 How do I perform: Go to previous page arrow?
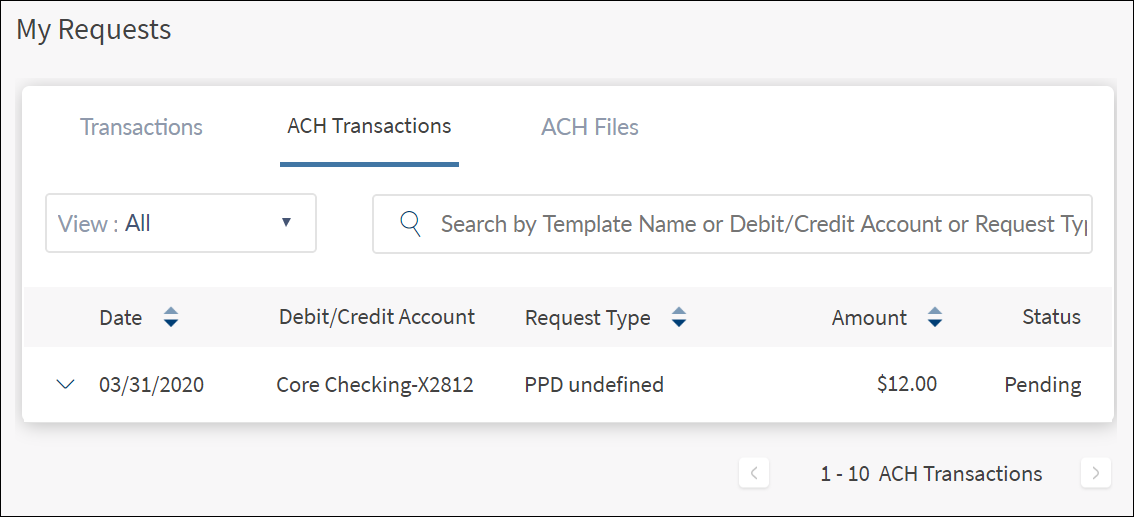[754, 473]
